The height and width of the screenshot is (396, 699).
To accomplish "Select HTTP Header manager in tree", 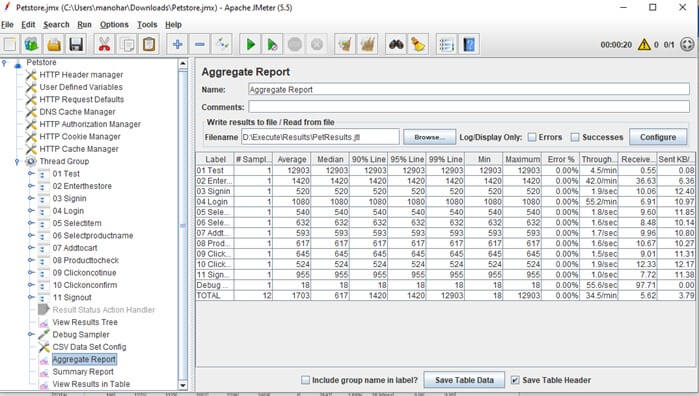I will coord(81,75).
